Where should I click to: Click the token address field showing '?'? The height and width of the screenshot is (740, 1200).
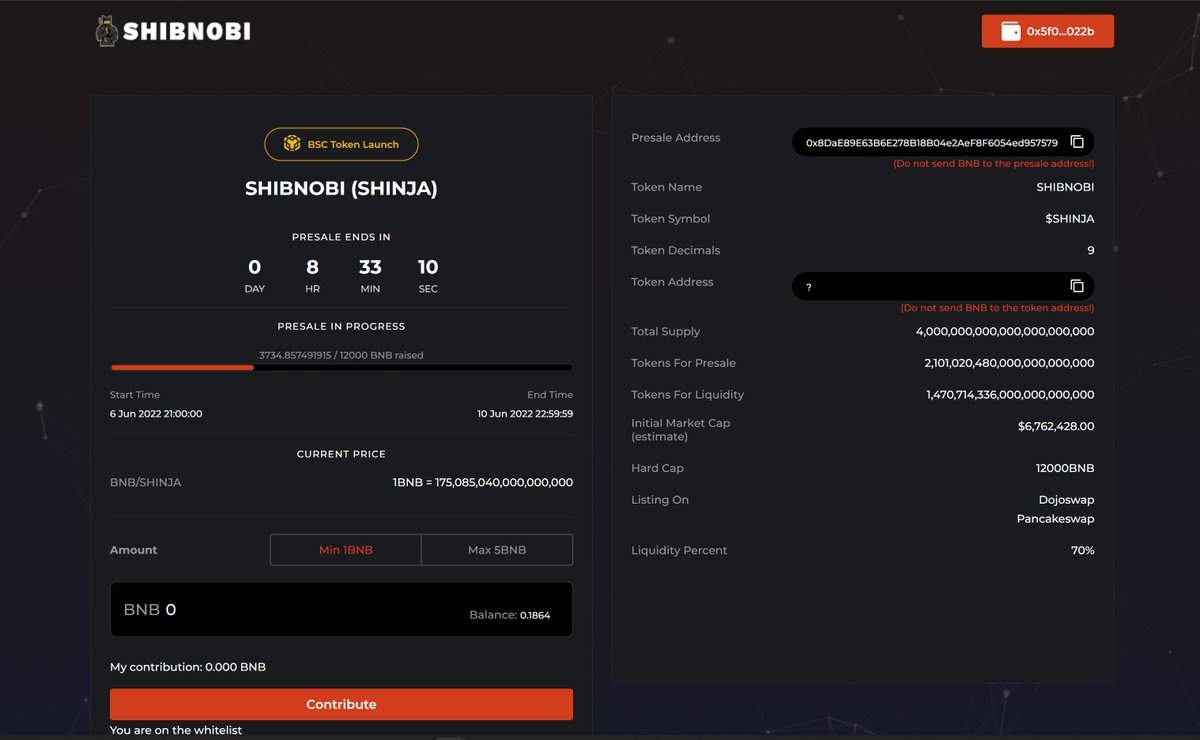pos(943,286)
